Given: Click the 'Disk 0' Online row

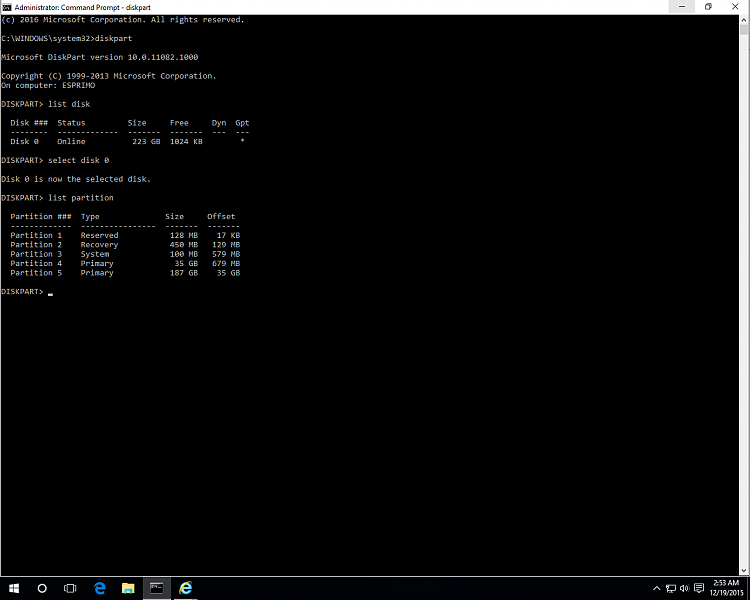Looking at the screenshot, I should (128, 142).
